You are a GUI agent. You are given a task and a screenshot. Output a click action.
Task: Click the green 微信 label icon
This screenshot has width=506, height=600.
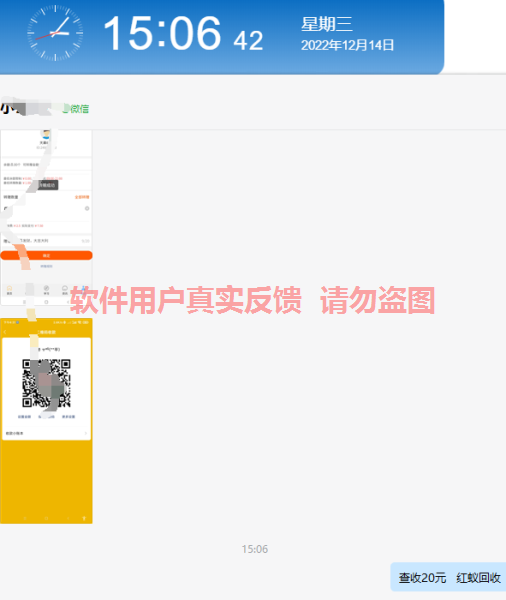point(77,109)
